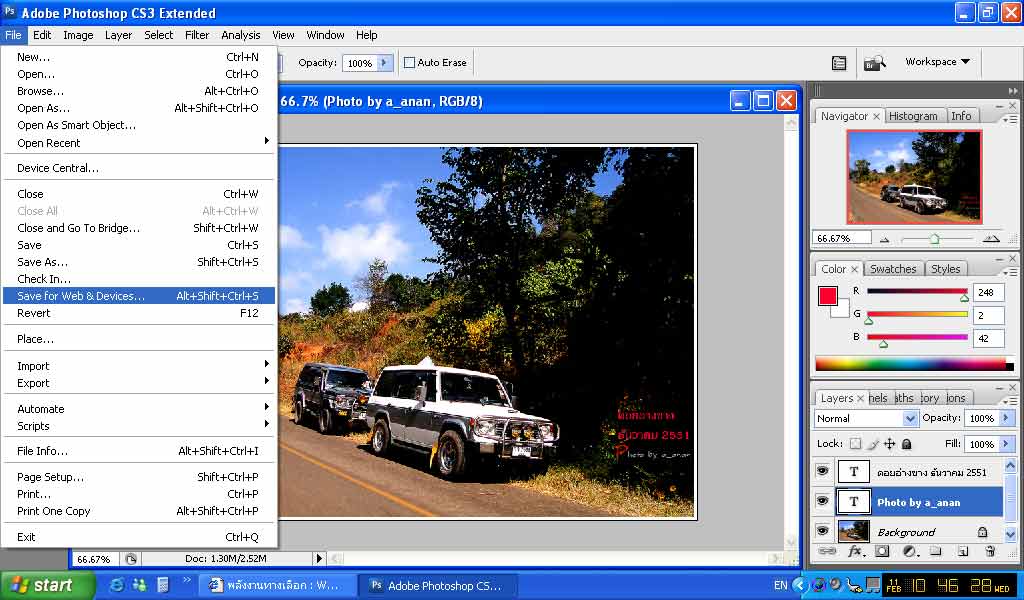Click the new adjustment layer icon
This screenshot has width=1024, height=600.
coord(909,551)
